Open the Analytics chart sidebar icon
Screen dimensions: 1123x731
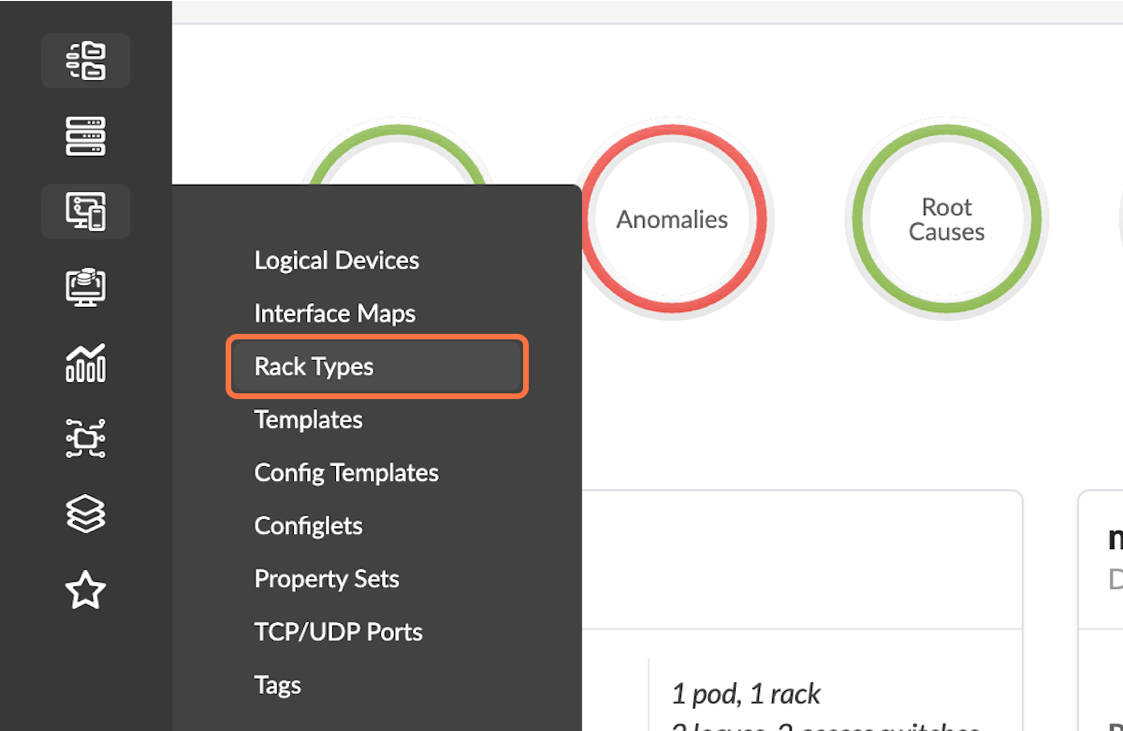pyautogui.click(x=85, y=362)
